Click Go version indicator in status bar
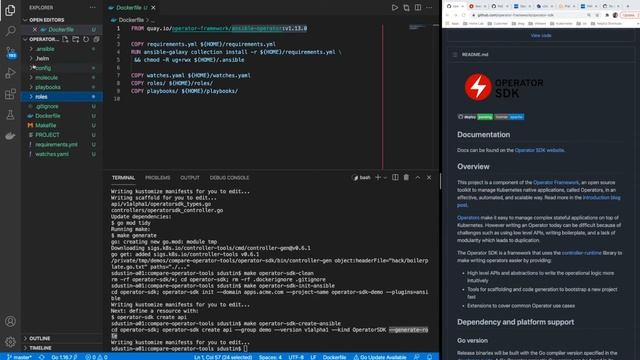Viewport: 640px width, 360px height. 64,357
